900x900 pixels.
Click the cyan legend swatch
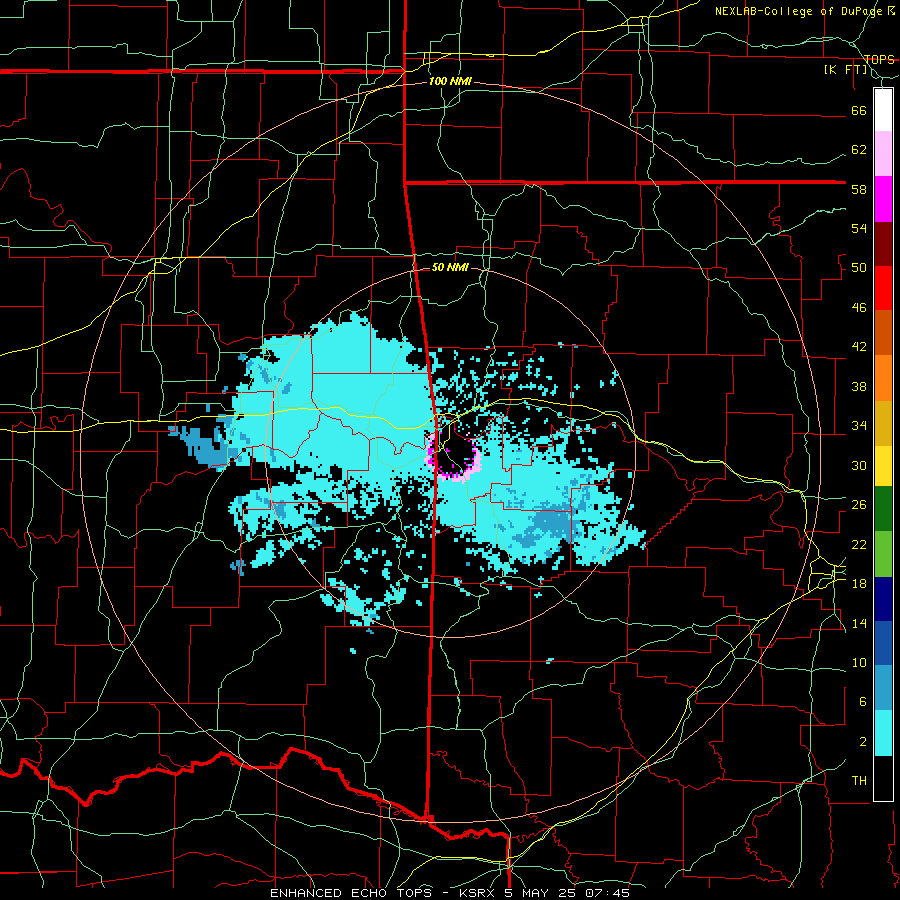[x=883, y=733]
